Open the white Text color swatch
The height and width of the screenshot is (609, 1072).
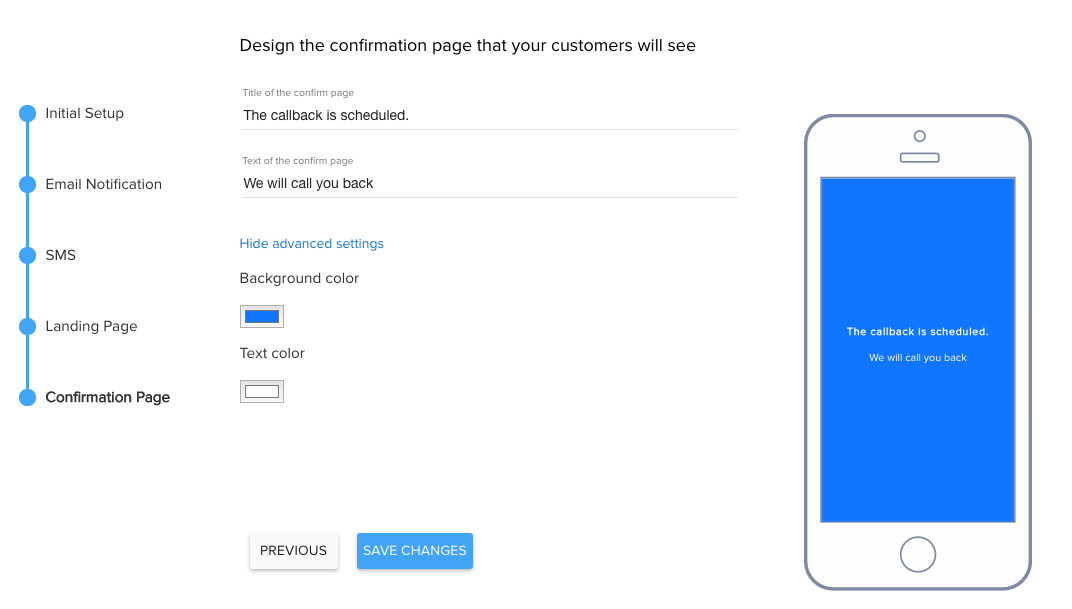[x=262, y=392]
